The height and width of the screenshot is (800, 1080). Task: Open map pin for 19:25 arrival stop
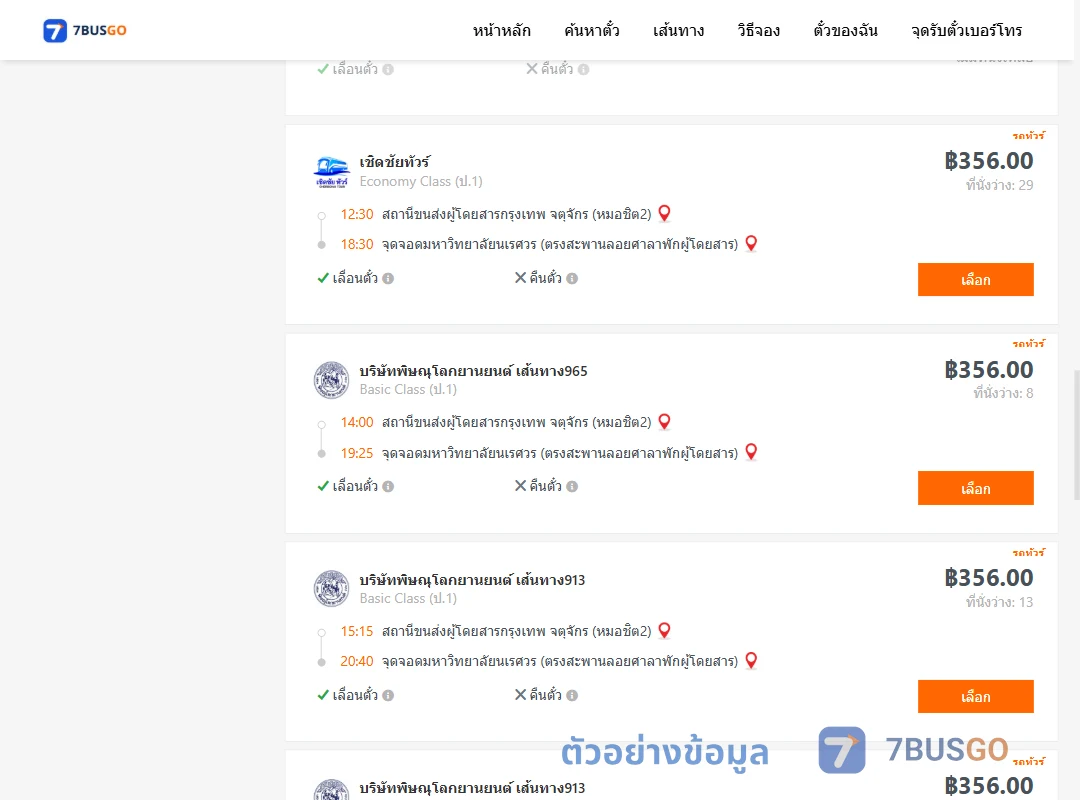click(x=751, y=452)
